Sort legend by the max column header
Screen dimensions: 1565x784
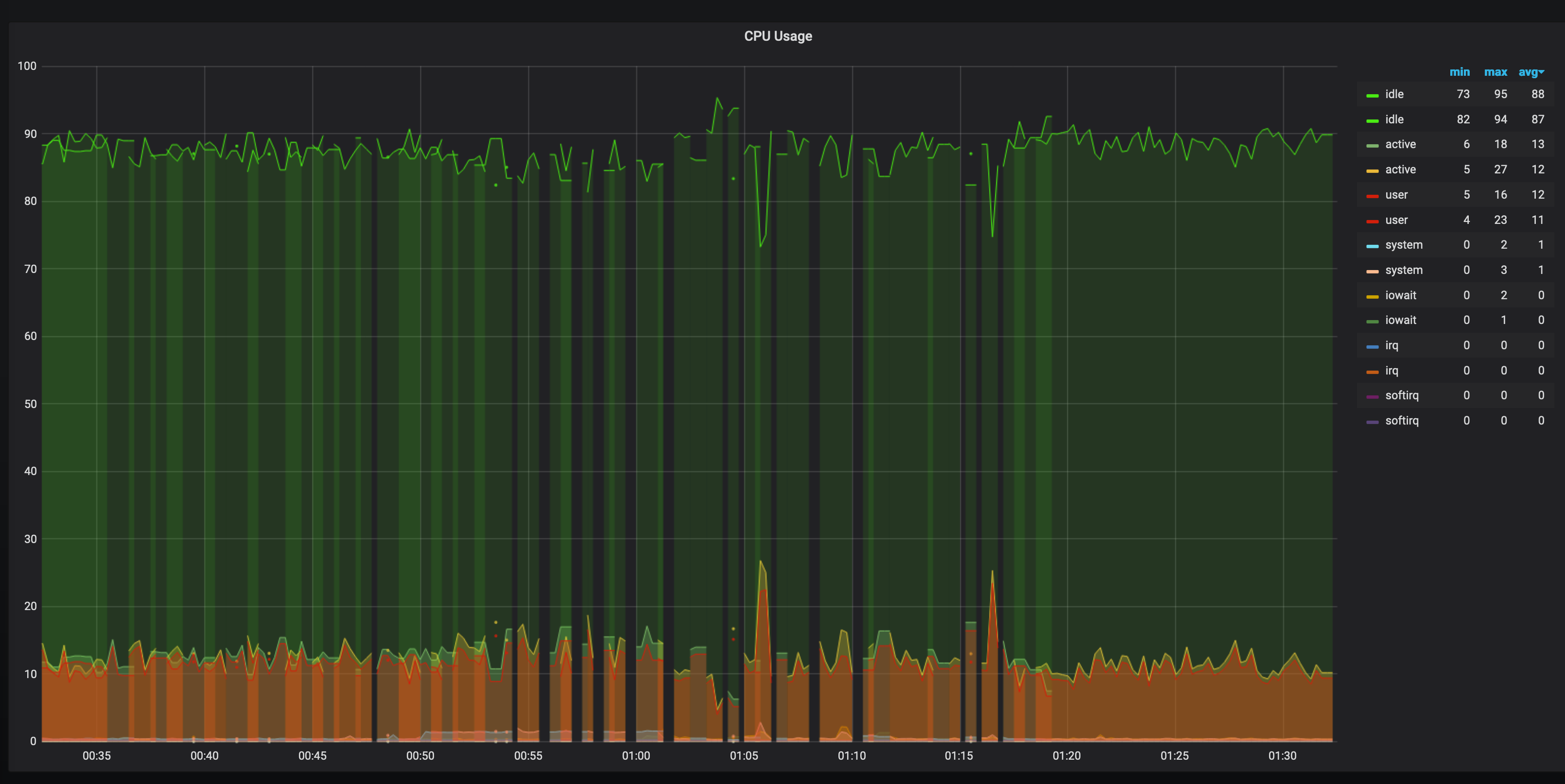(x=1495, y=72)
